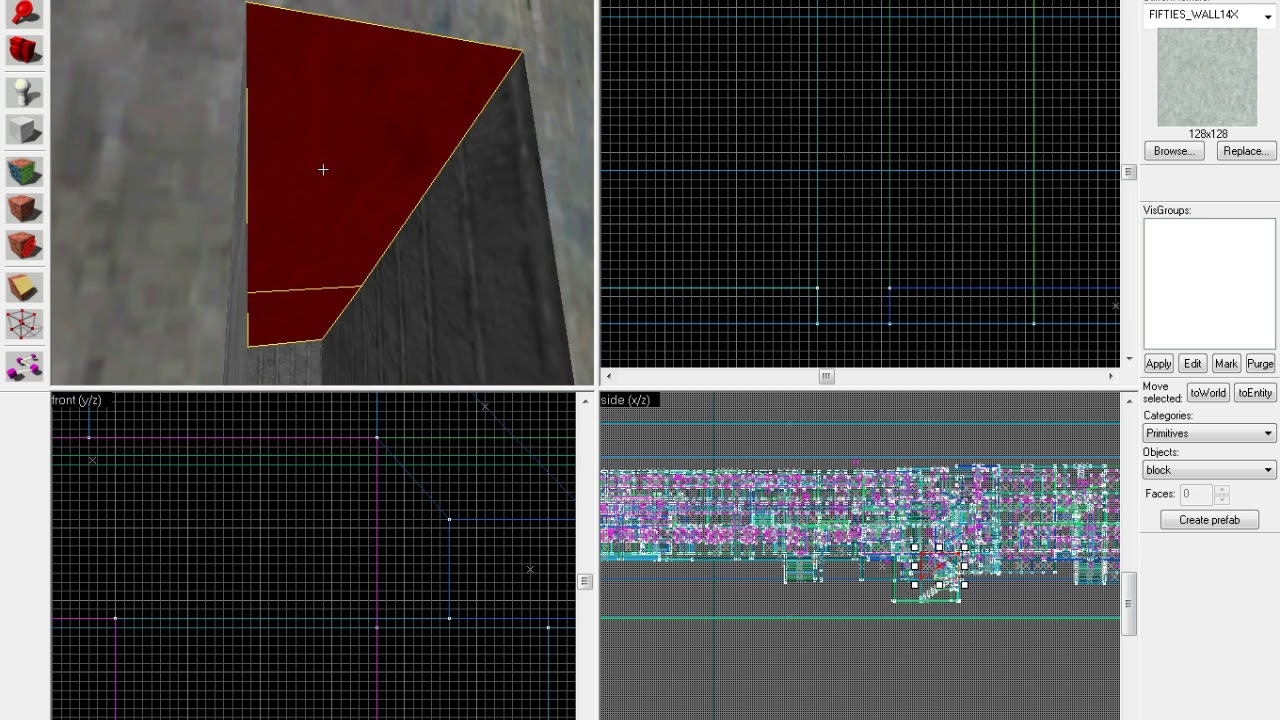Open the Categories Primitives dropdown
The image size is (1280, 720).
[1209, 433]
